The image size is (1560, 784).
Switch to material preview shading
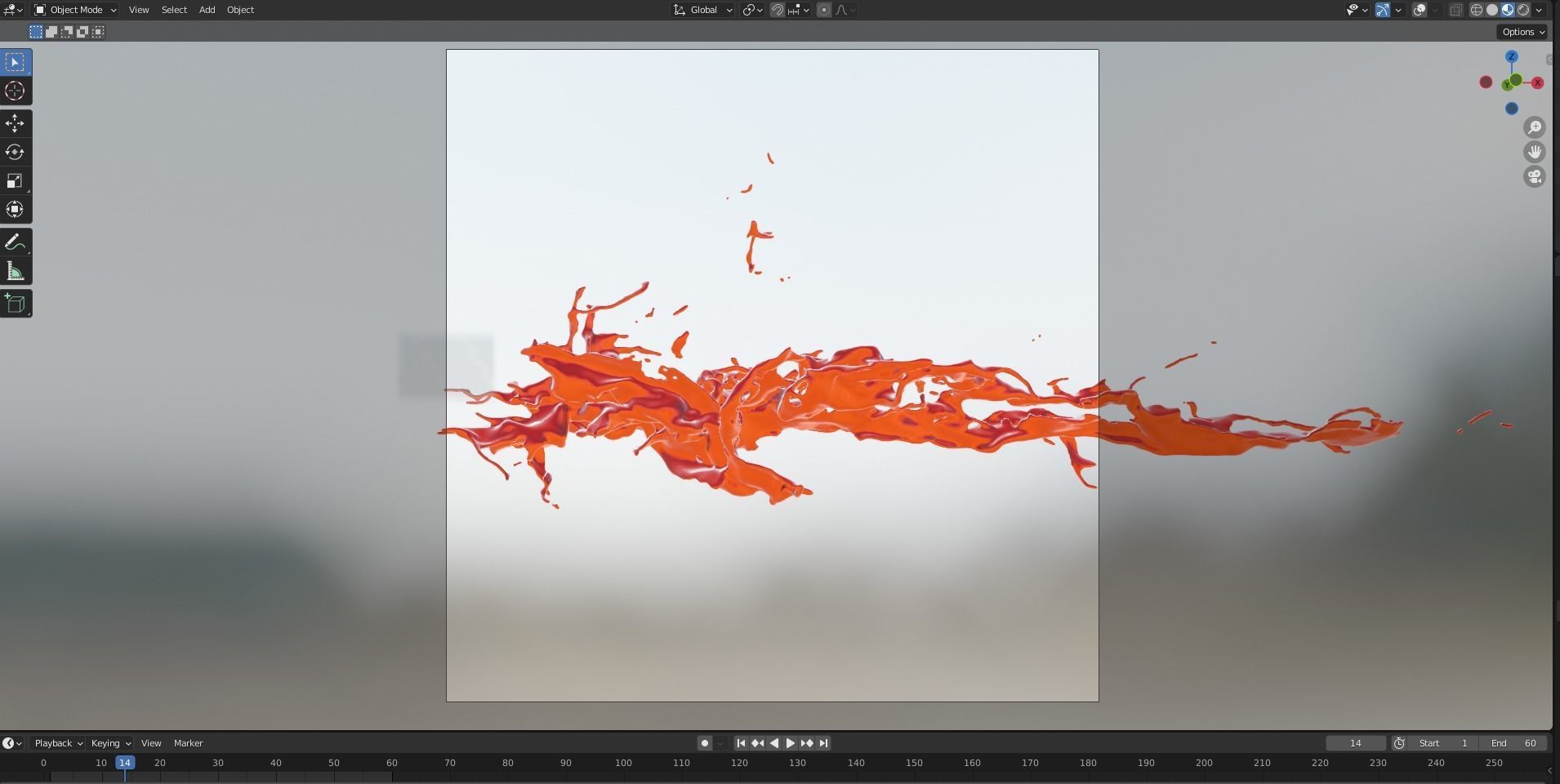(x=1508, y=10)
